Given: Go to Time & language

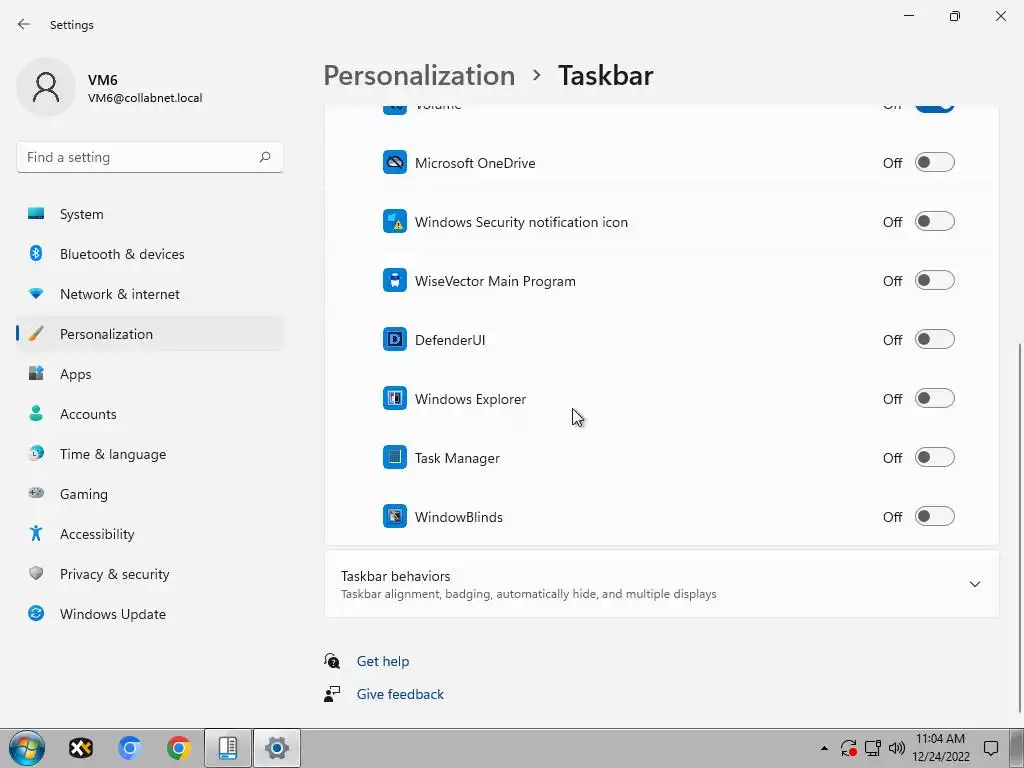Looking at the screenshot, I should [x=150, y=454].
